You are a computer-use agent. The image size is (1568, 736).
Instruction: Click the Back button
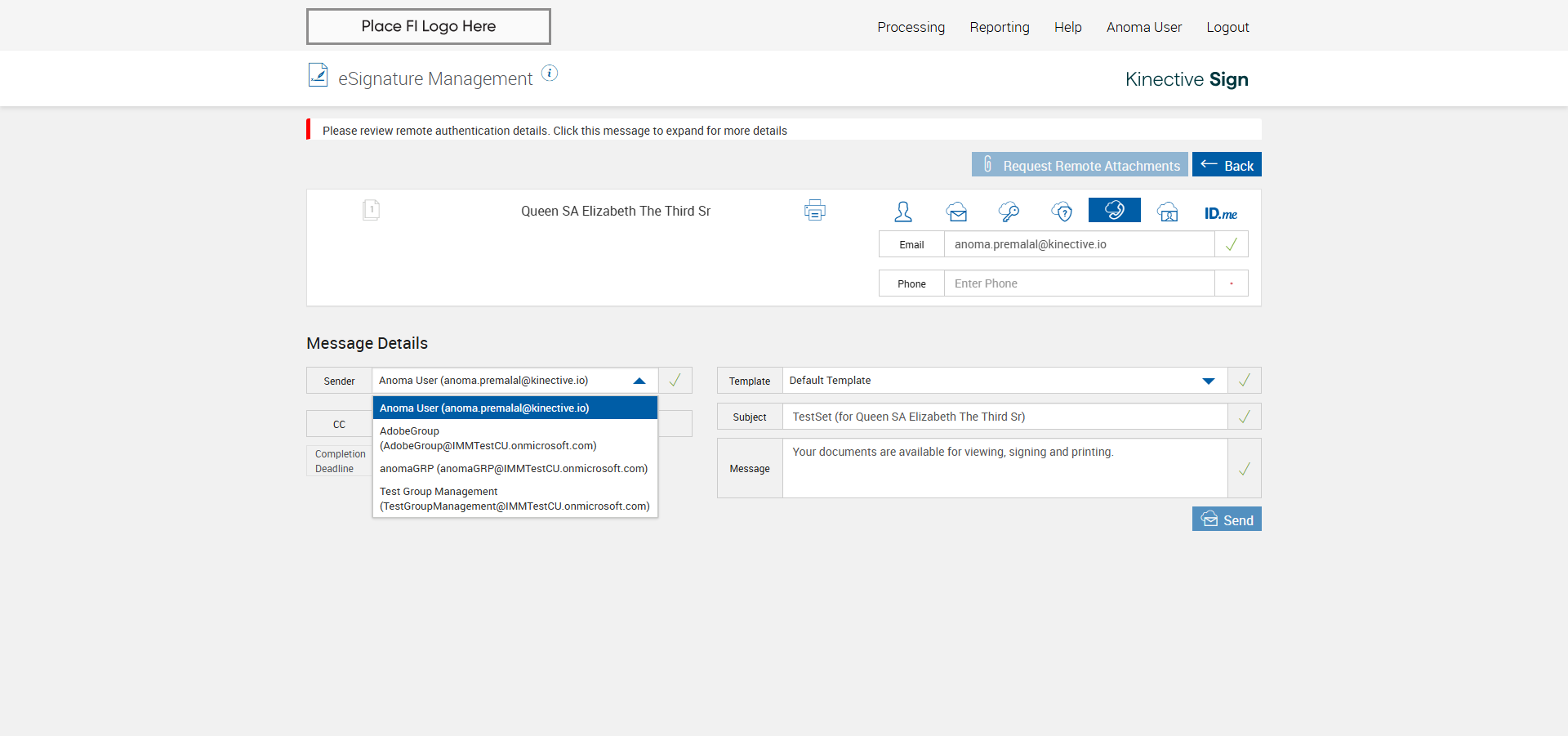point(1227,165)
